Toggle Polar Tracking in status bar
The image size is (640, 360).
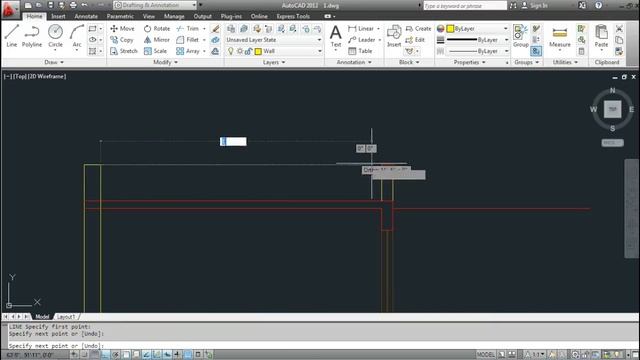pyautogui.click(x=116, y=354)
